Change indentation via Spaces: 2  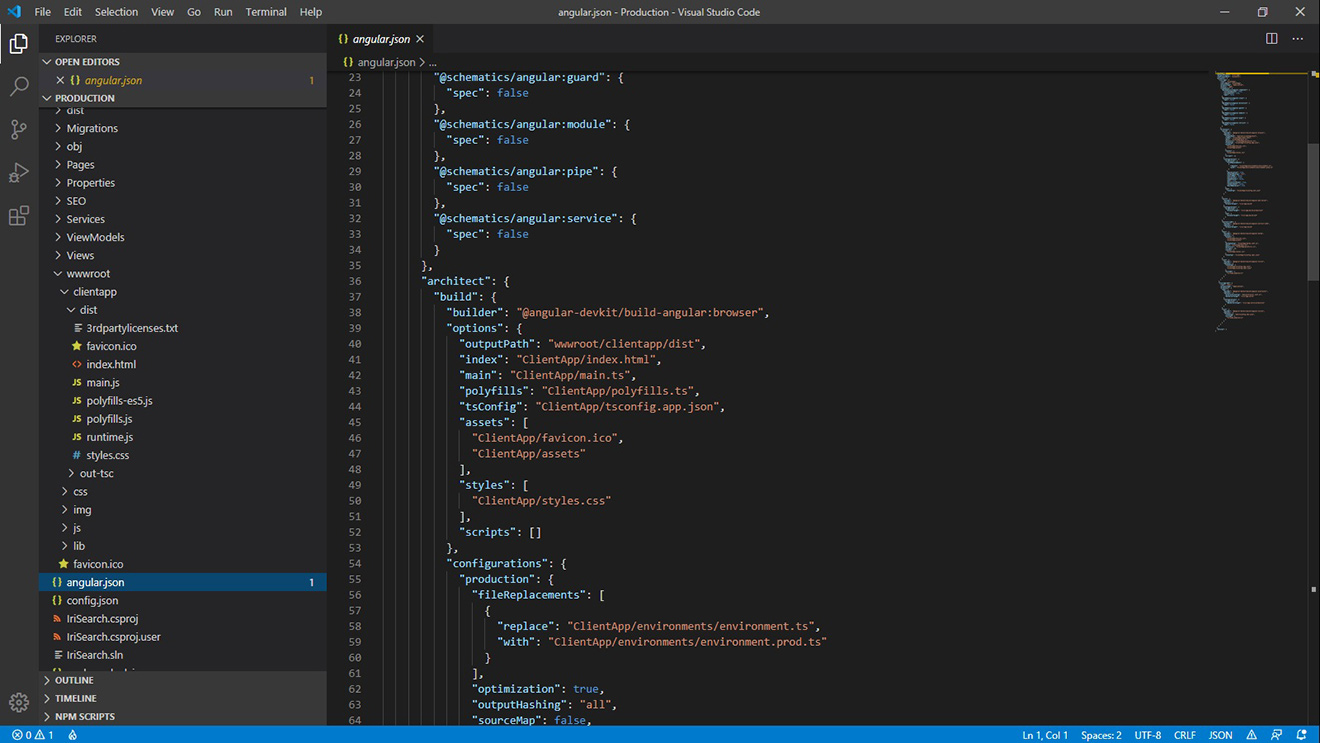1101,735
